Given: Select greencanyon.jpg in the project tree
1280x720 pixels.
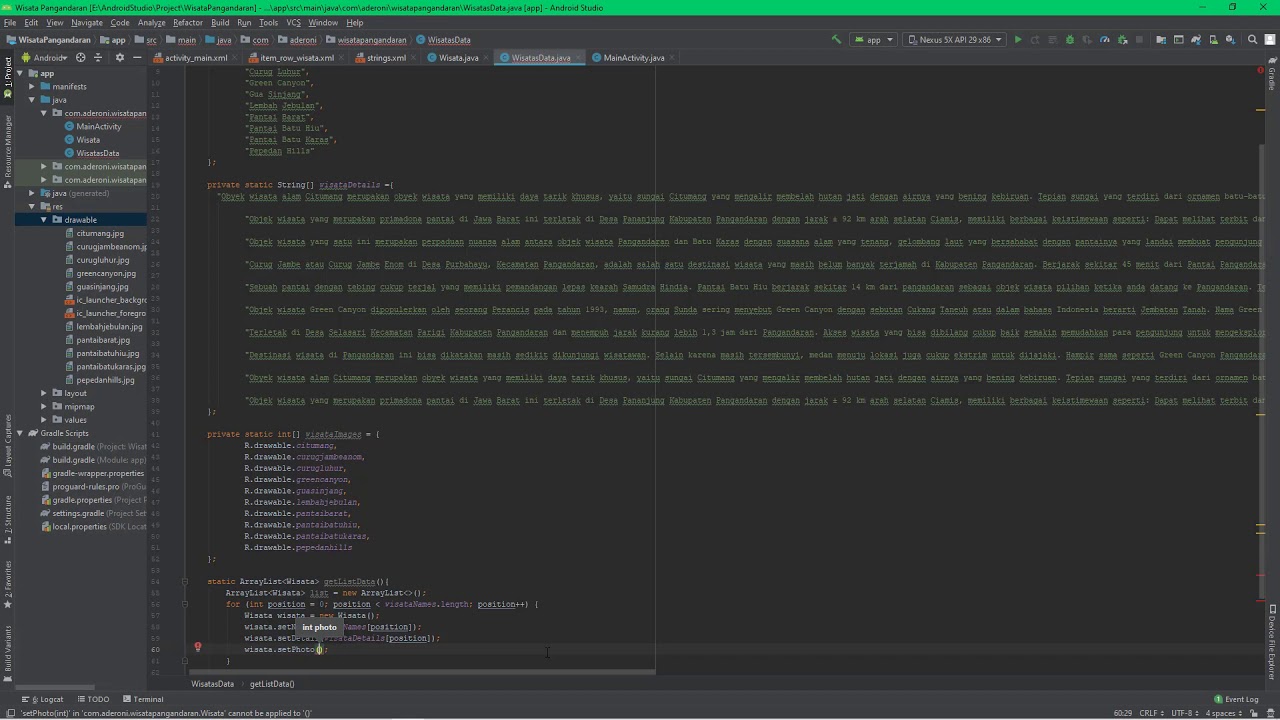Looking at the screenshot, I should point(106,273).
